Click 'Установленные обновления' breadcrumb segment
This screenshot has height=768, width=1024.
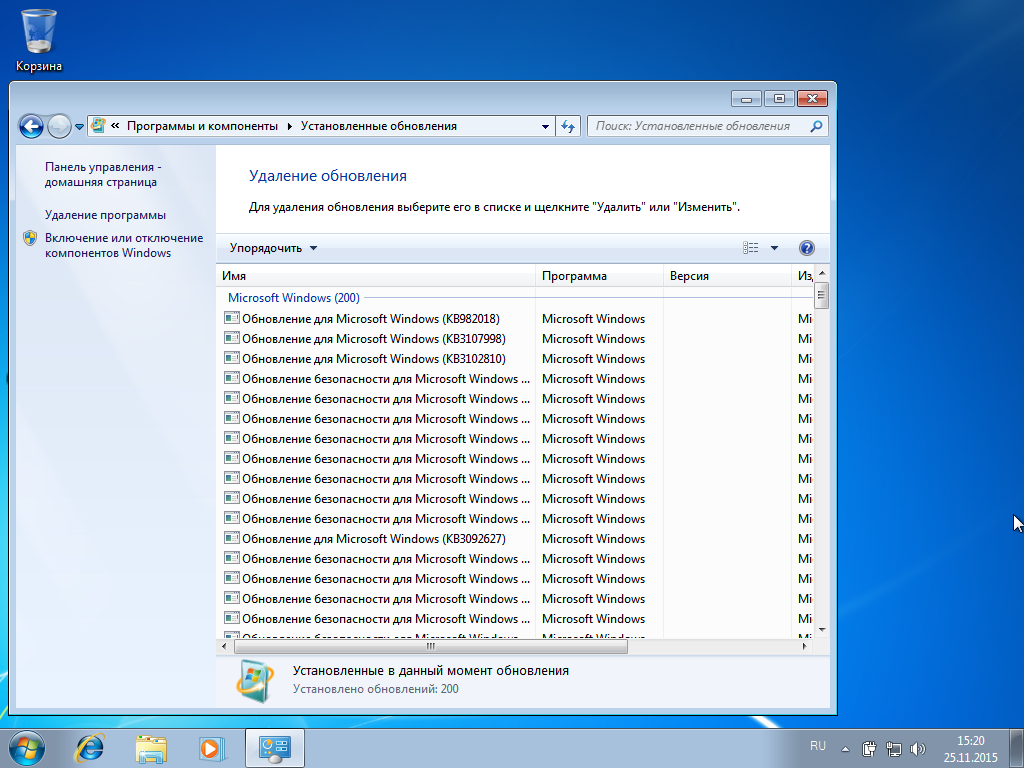pos(378,126)
